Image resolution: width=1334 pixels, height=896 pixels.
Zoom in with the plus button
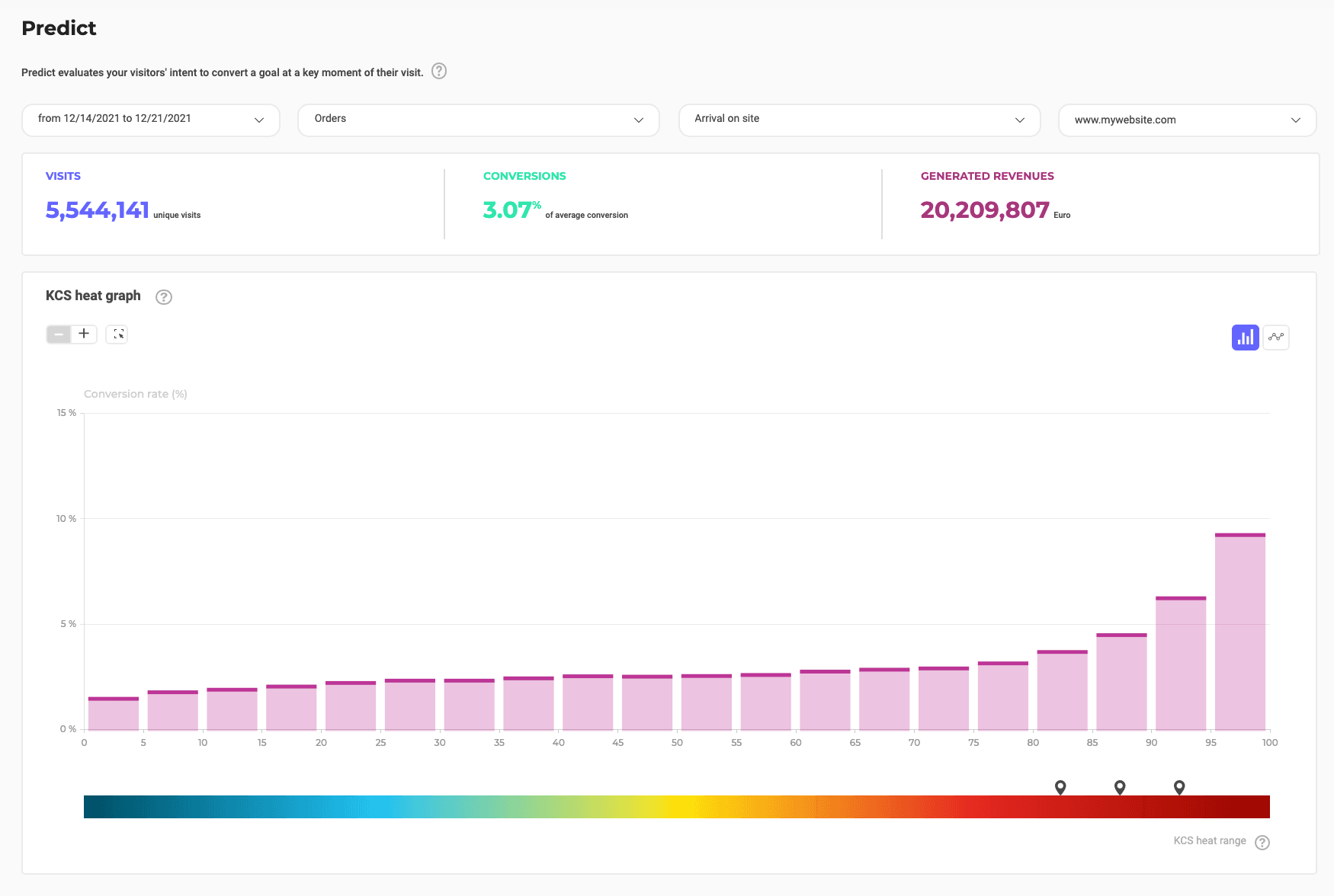(x=84, y=334)
